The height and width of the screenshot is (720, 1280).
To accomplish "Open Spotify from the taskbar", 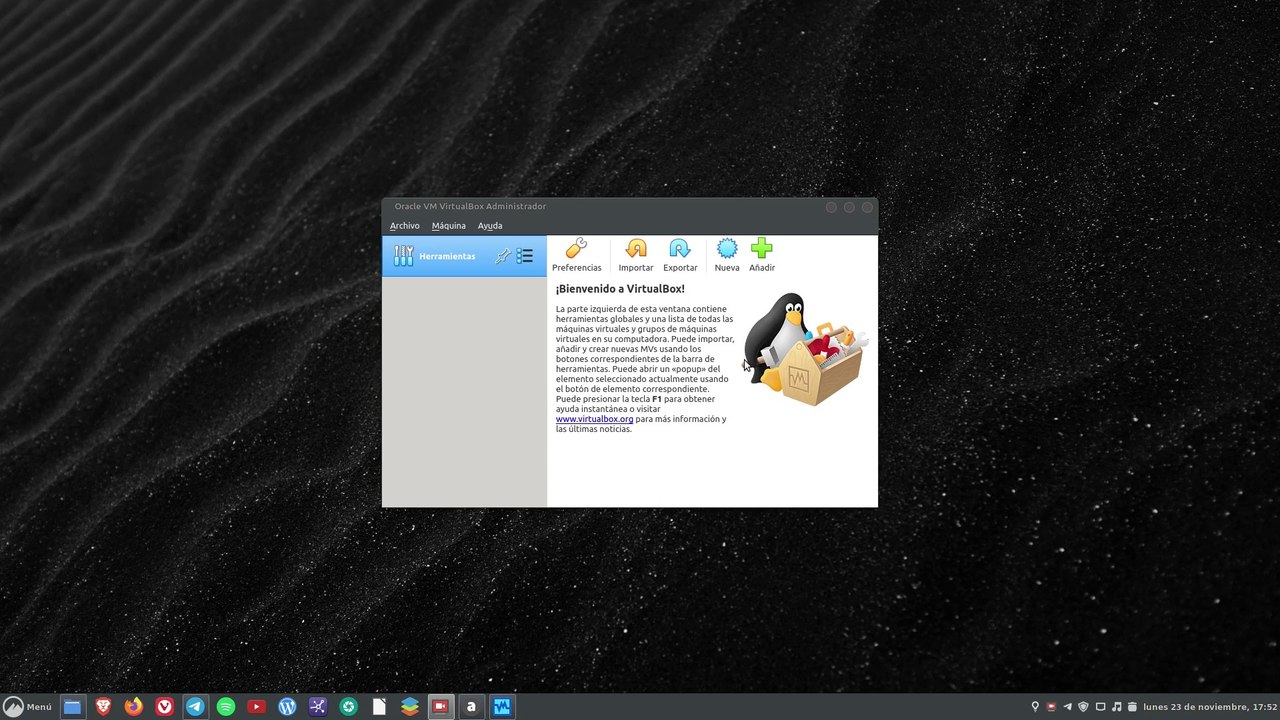I will 226,707.
